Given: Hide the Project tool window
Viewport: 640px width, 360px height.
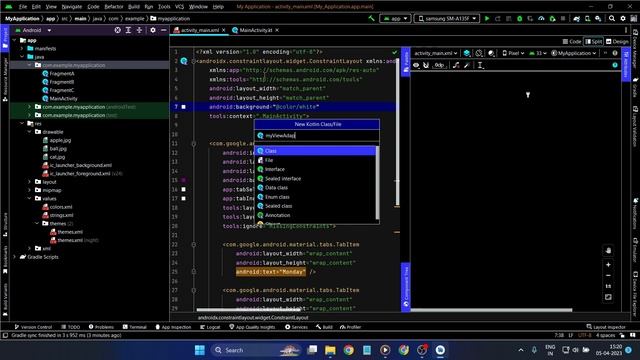Looking at the screenshot, I should pos(164,30).
